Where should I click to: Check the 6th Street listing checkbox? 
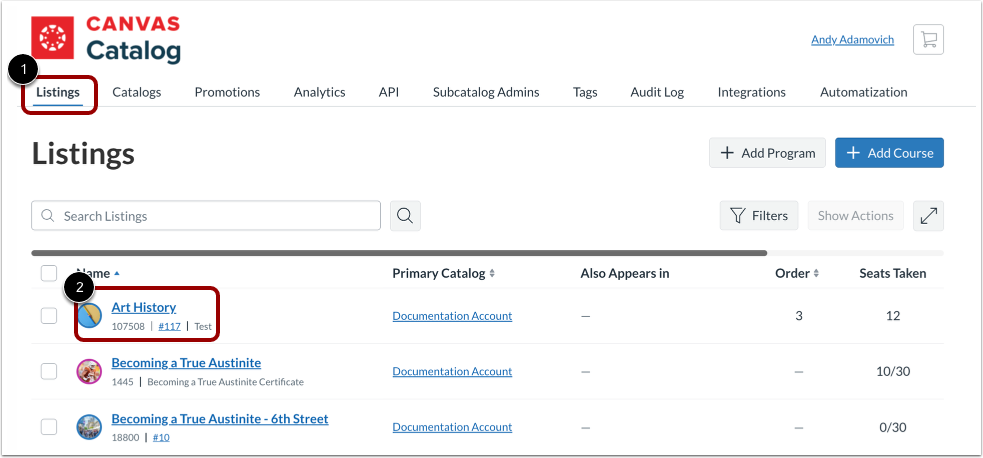[49, 427]
